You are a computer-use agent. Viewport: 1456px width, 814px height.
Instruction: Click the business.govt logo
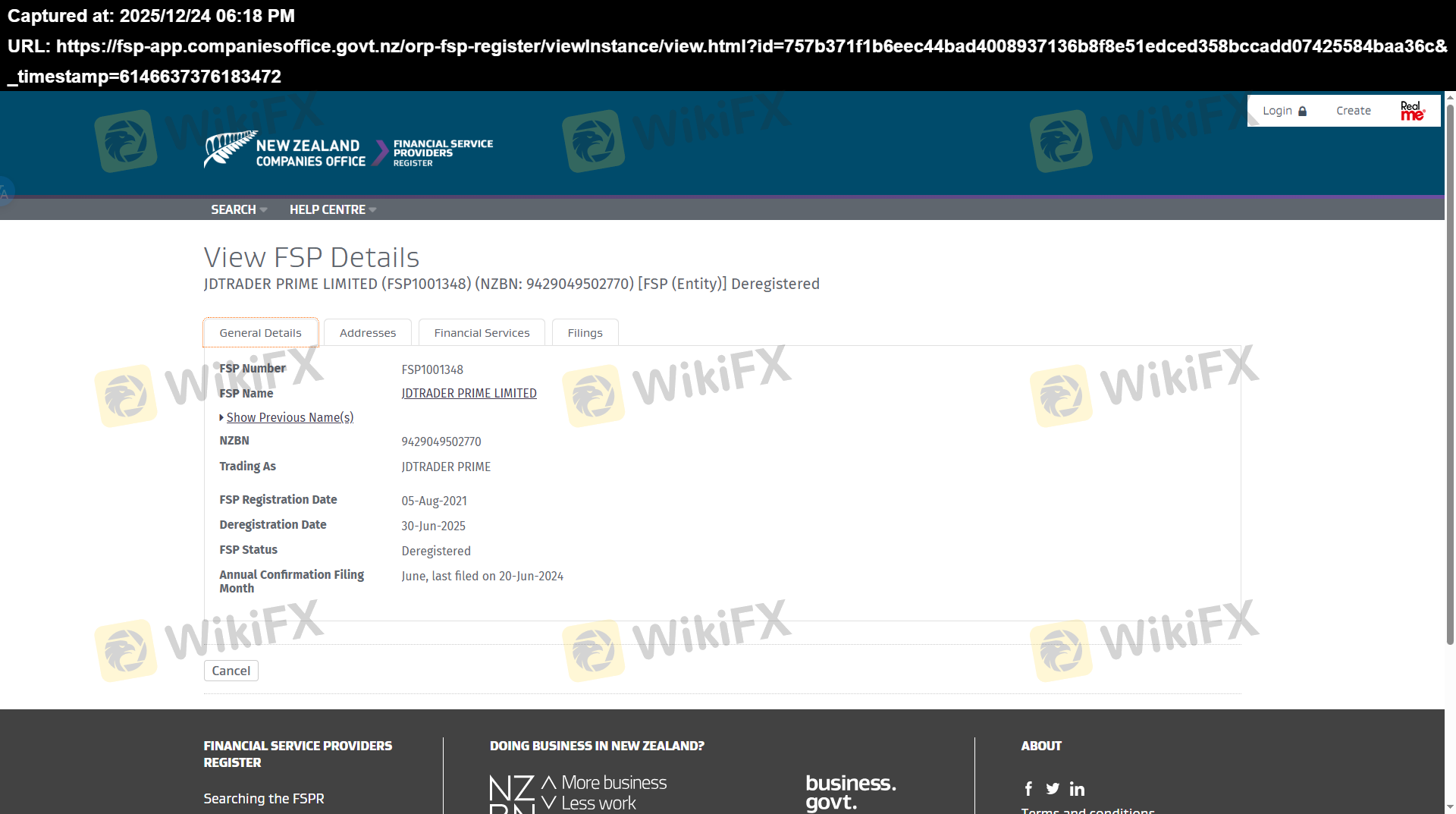pyautogui.click(x=850, y=792)
